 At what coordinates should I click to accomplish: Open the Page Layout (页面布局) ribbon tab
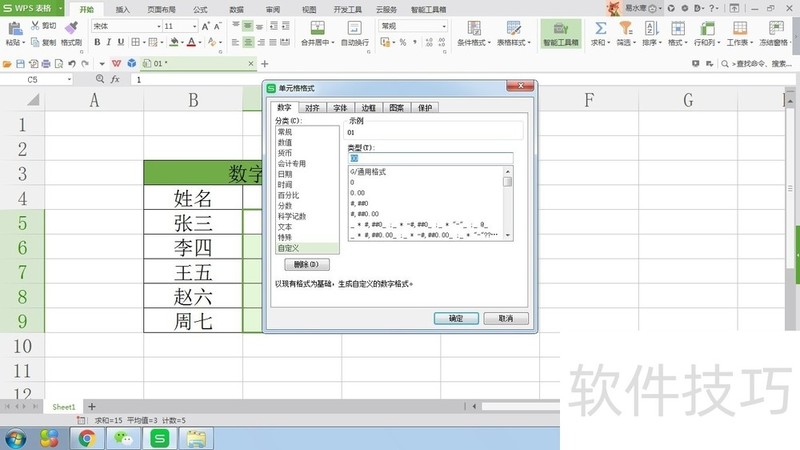tap(161, 10)
